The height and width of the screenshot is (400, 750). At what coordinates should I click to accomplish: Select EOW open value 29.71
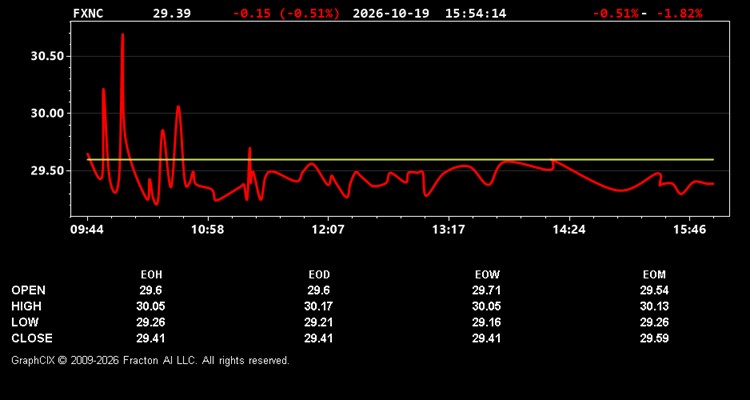[x=486, y=290]
